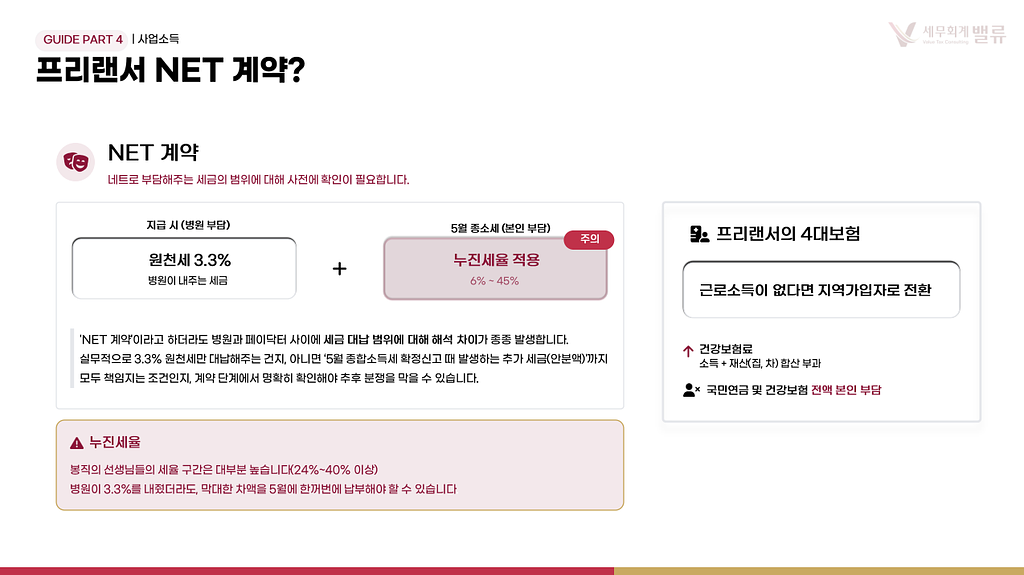Click the red subtitle under NET 계약
Image resolution: width=1024 pixels, height=575 pixels.
(258, 180)
